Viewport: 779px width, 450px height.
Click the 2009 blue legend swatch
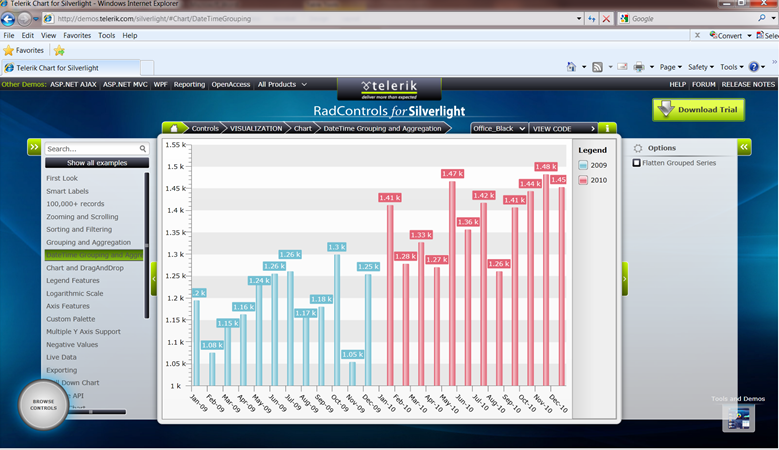pyautogui.click(x=583, y=165)
